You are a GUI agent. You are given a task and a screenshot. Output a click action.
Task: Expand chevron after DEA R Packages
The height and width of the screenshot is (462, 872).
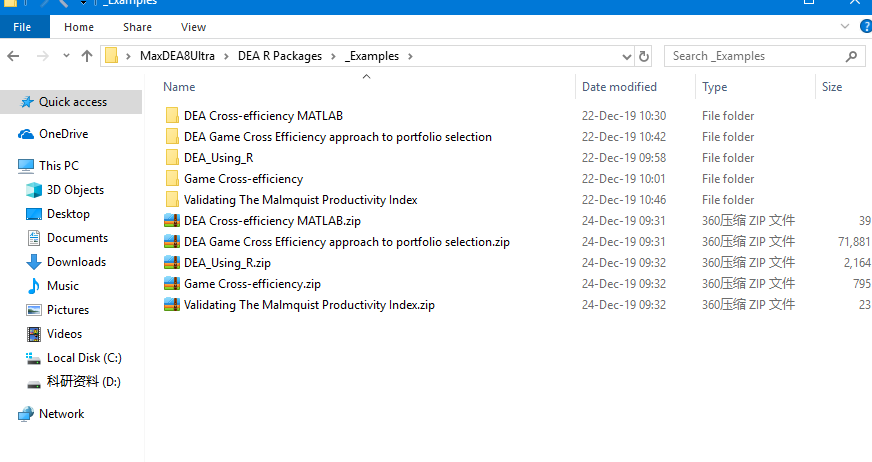333,56
